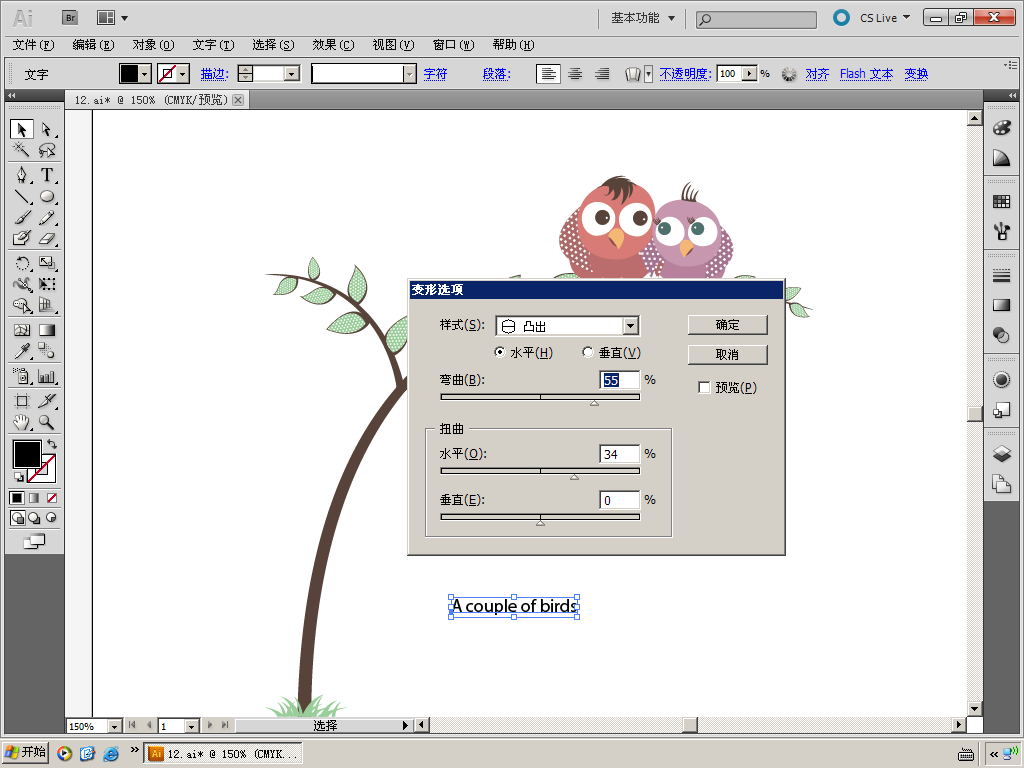This screenshot has height=768, width=1024.
Task: Open the 150% zoom level dropdown
Action: point(114,726)
